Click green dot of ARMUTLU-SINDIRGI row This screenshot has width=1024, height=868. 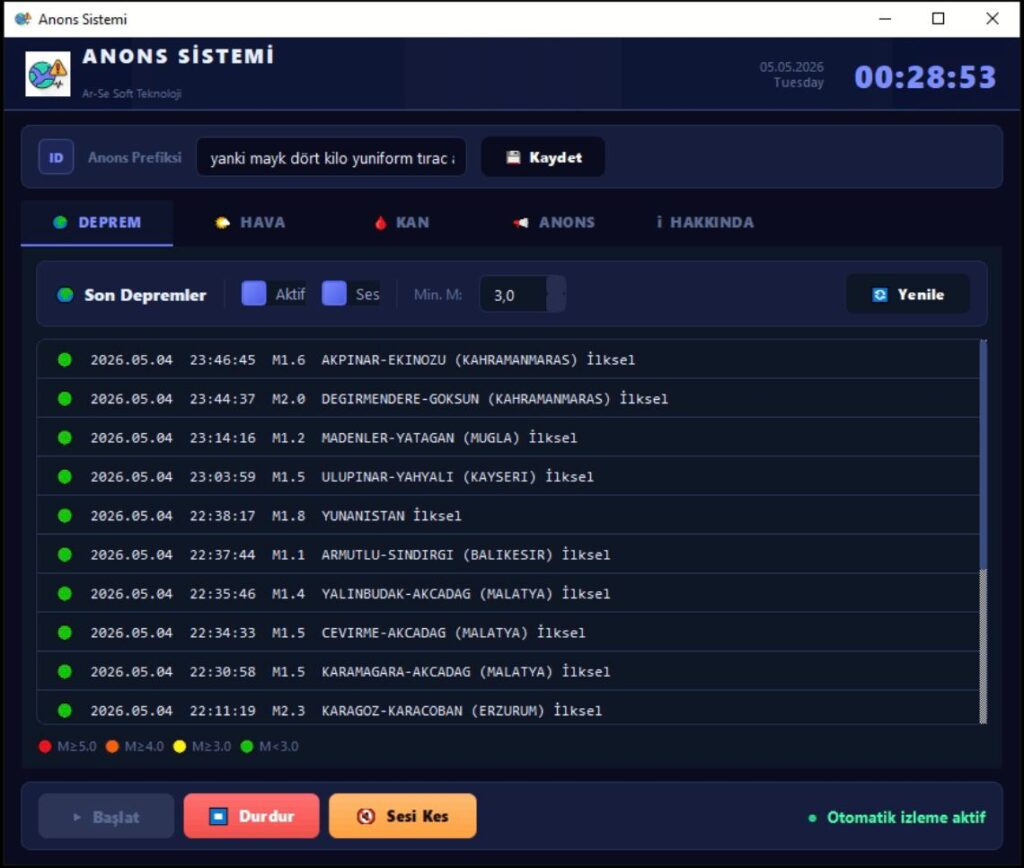click(65, 555)
